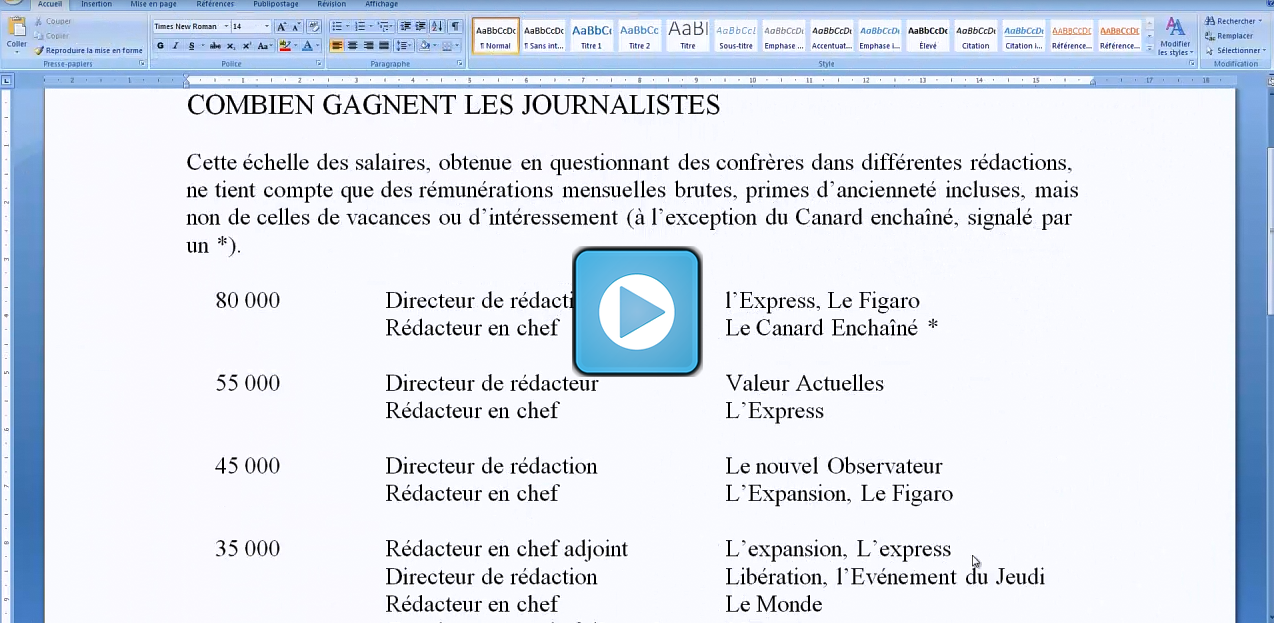Switch to the Insertion tab
Screen dimensions: 1274x623
(96, 4)
